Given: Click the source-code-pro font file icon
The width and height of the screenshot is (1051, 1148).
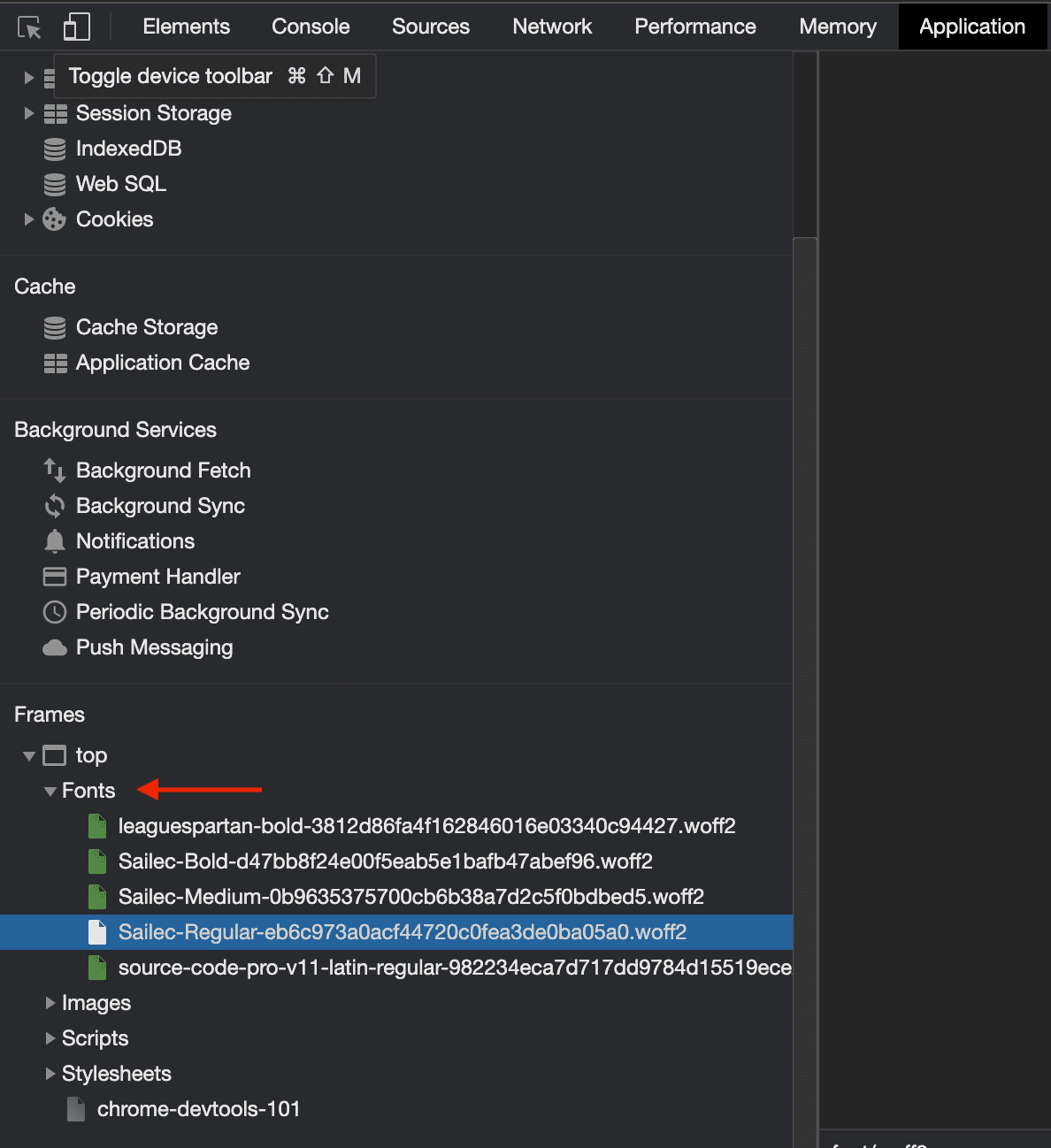Looking at the screenshot, I should click(x=97, y=968).
